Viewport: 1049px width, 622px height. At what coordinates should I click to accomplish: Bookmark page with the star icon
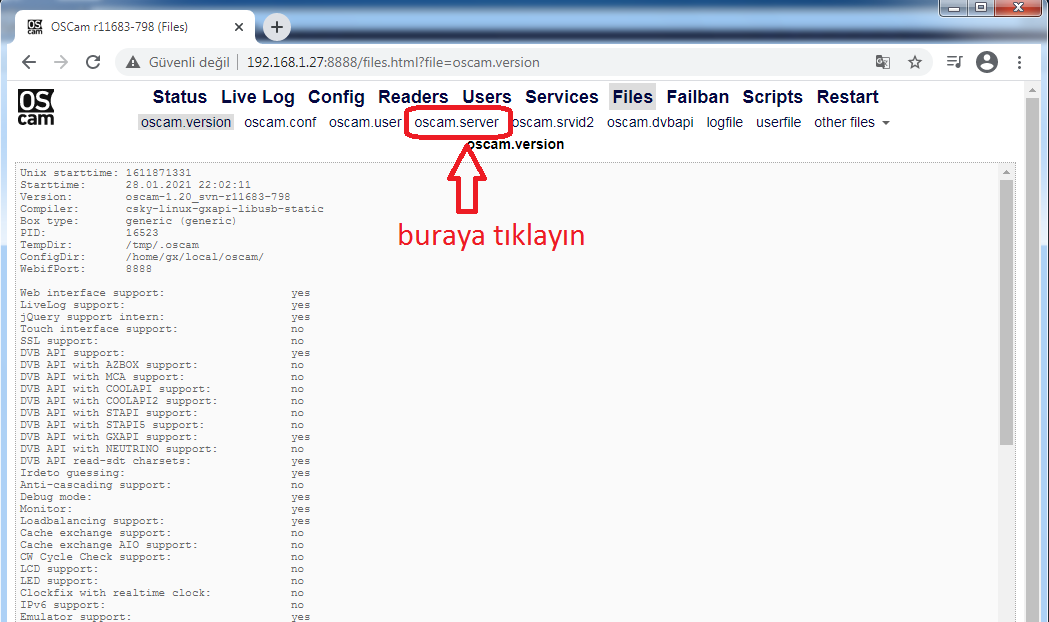[915, 62]
